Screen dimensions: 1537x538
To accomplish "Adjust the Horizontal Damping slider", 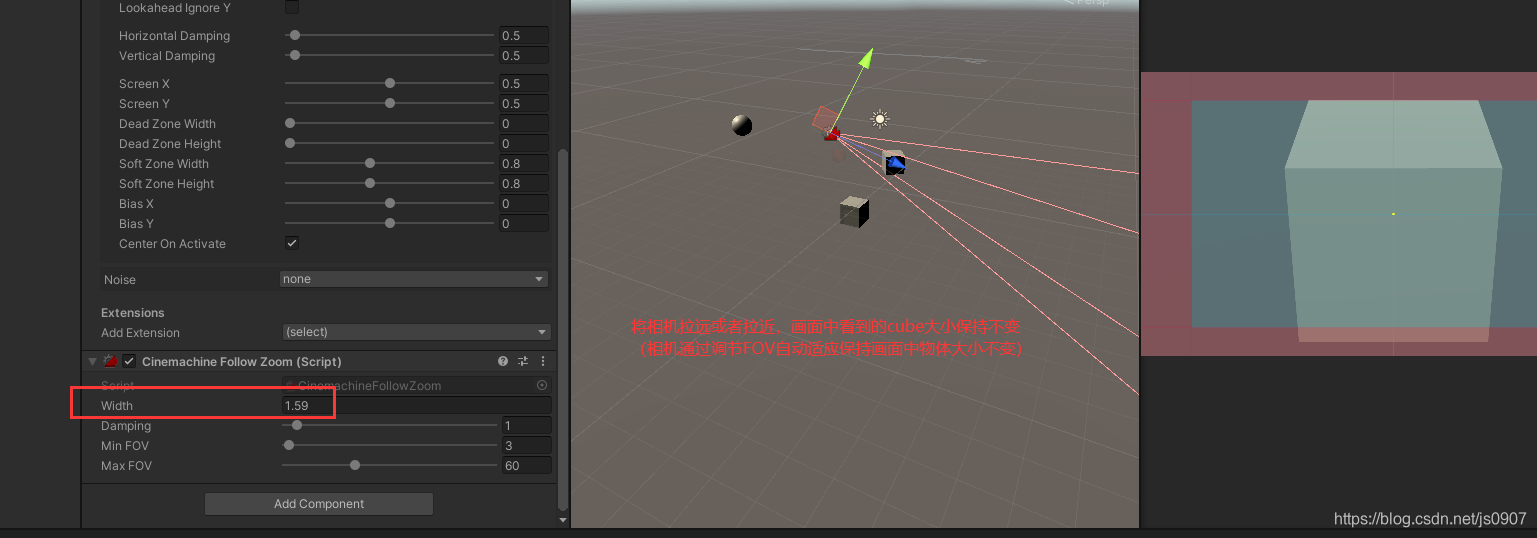I will 390,35.
